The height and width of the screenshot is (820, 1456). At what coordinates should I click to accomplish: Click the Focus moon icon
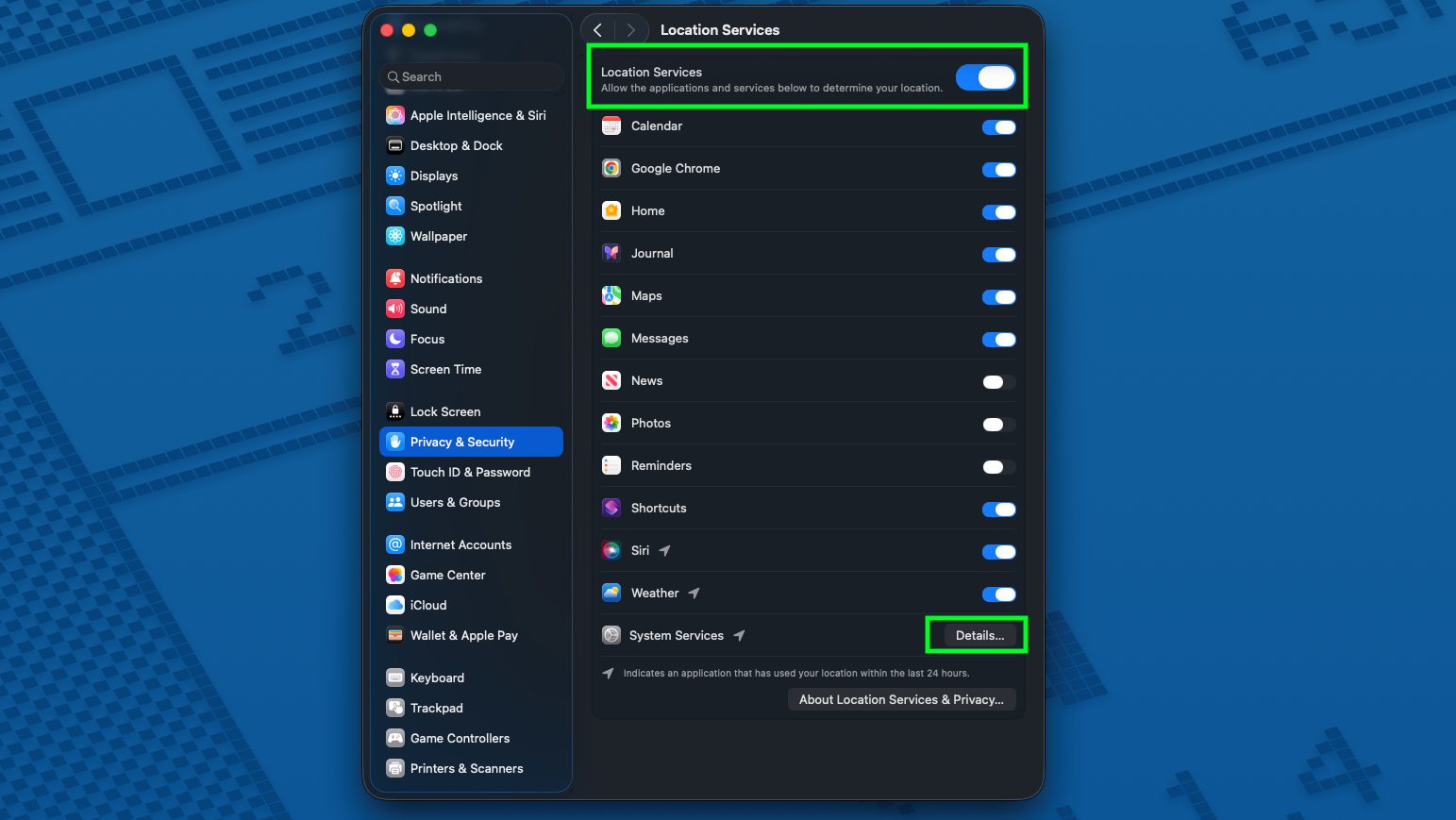395,339
